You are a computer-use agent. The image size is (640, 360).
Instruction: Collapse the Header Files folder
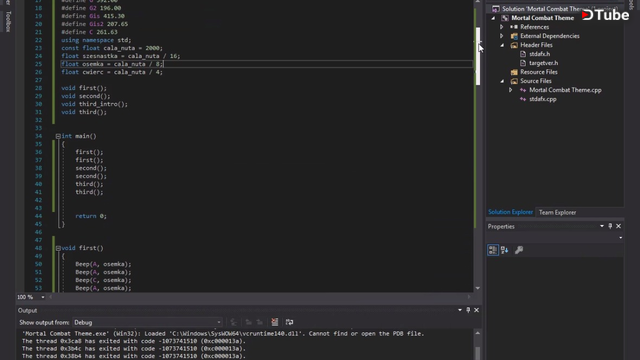(x=502, y=45)
